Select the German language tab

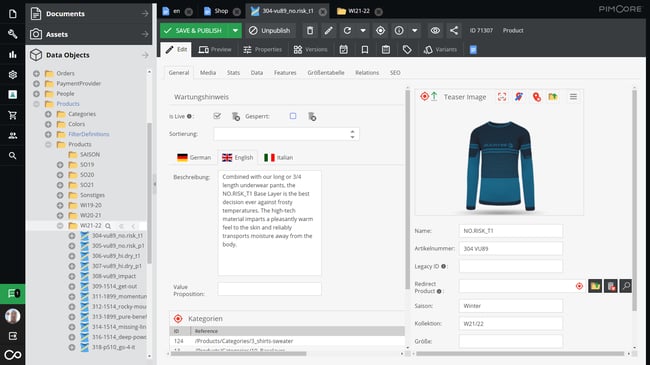[x=194, y=158]
